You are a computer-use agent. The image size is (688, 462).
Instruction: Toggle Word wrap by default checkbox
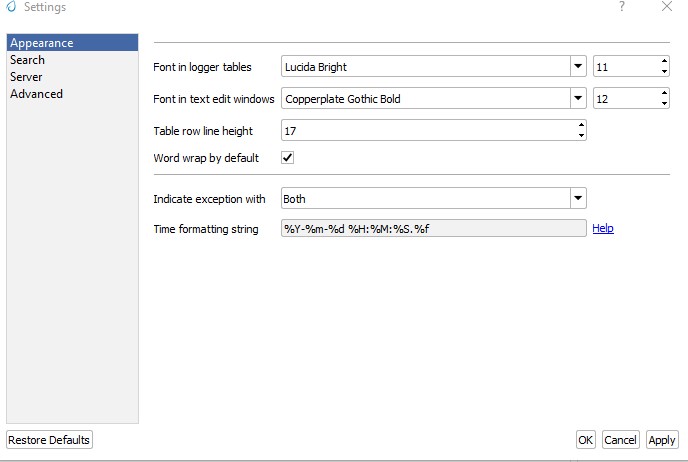(288, 158)
